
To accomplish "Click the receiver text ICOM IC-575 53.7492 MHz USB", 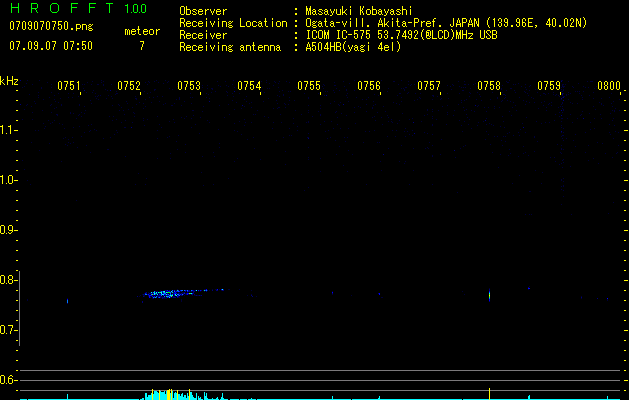I will click(401, 35).
